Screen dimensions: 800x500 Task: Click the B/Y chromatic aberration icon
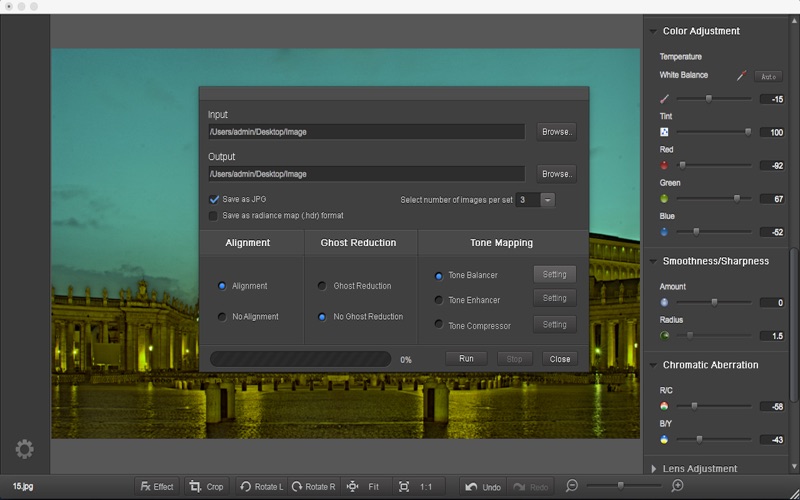point(664,439)
